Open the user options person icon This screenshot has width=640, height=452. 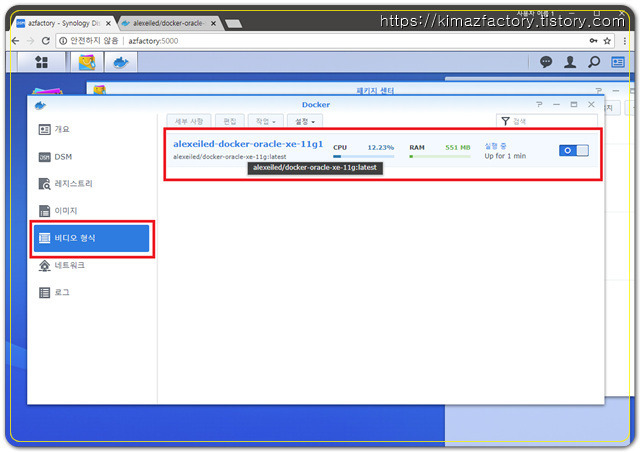pos(570,62)
